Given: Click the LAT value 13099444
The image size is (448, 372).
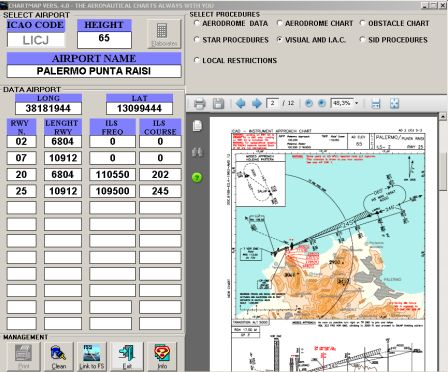Looking at the screenshot, I should coord(139,108).
